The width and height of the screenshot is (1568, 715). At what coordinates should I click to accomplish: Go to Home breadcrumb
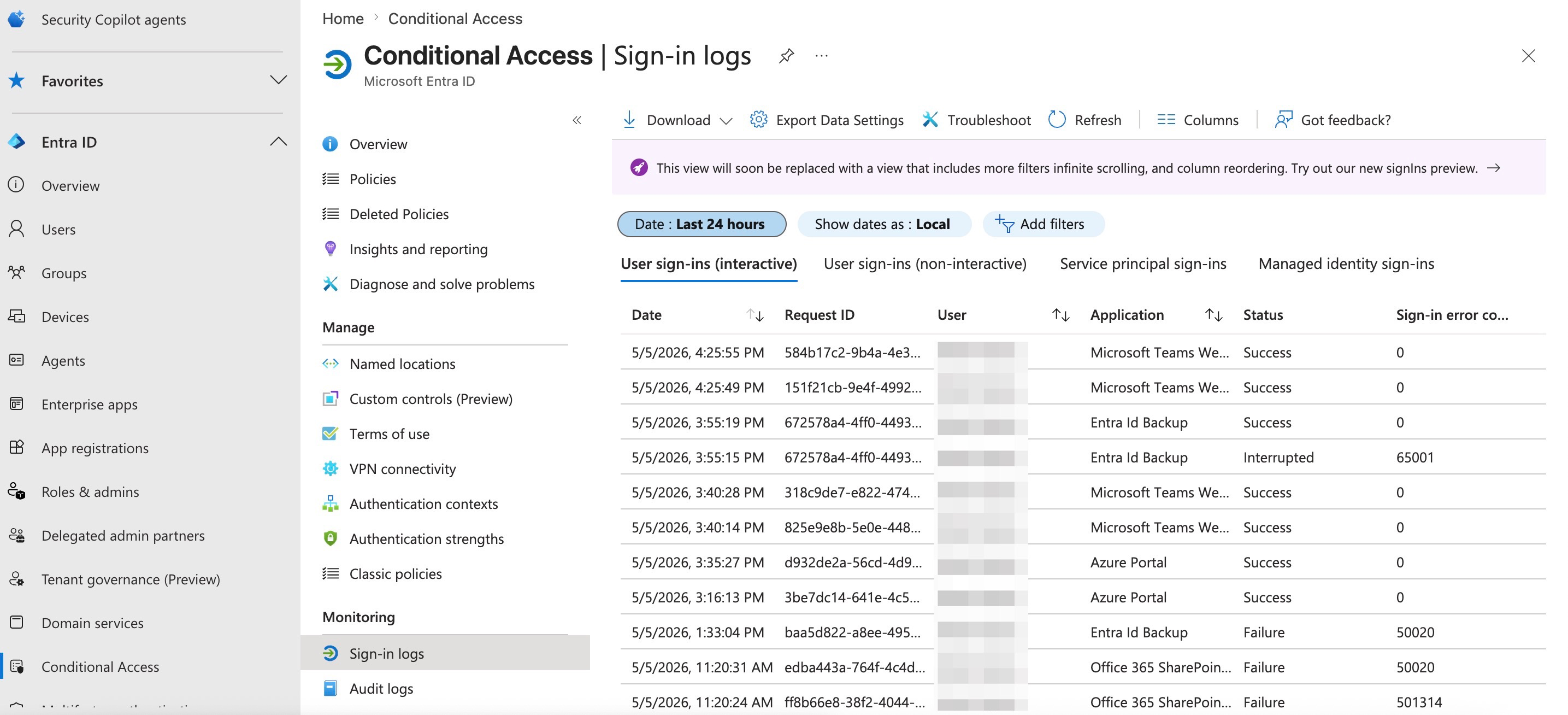point(343,19)
